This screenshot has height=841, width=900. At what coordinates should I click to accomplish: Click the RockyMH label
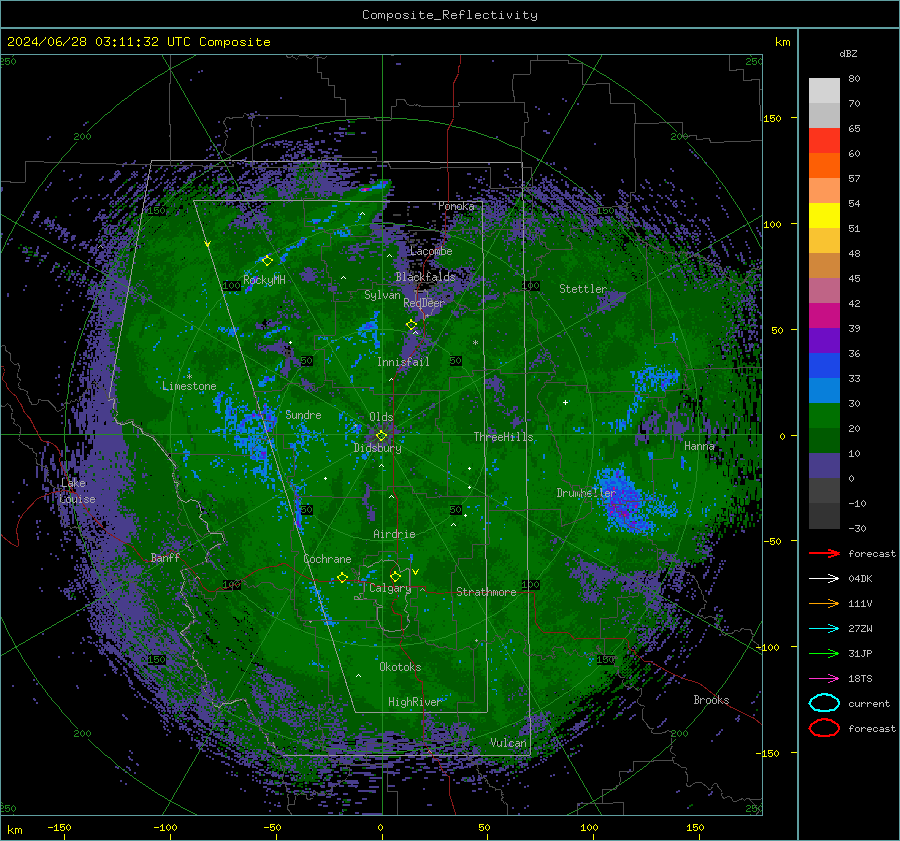tap(264, 280)
